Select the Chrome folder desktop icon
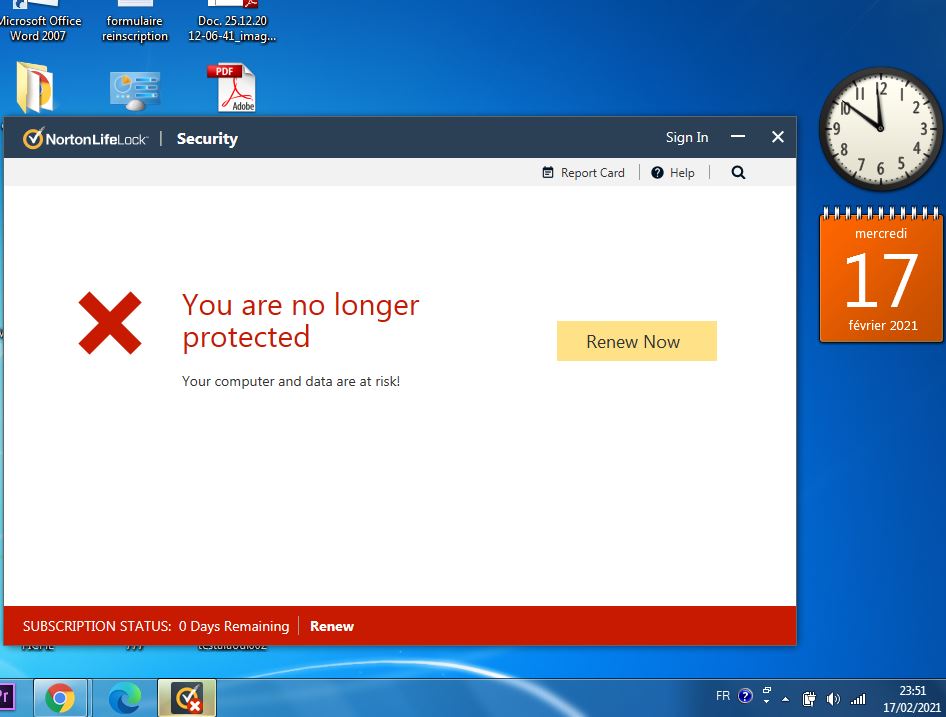Screen dimensions: 946x717 [35, 88]
